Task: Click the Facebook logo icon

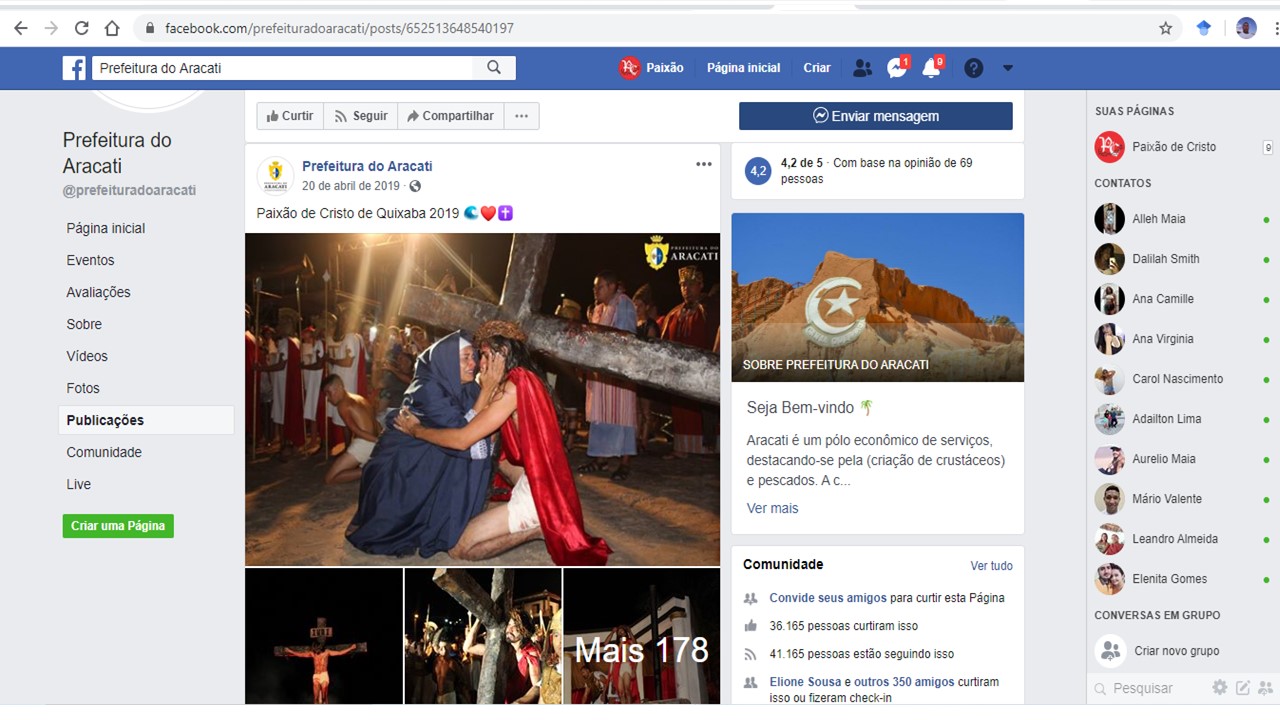Action: (x=74, y=68)
